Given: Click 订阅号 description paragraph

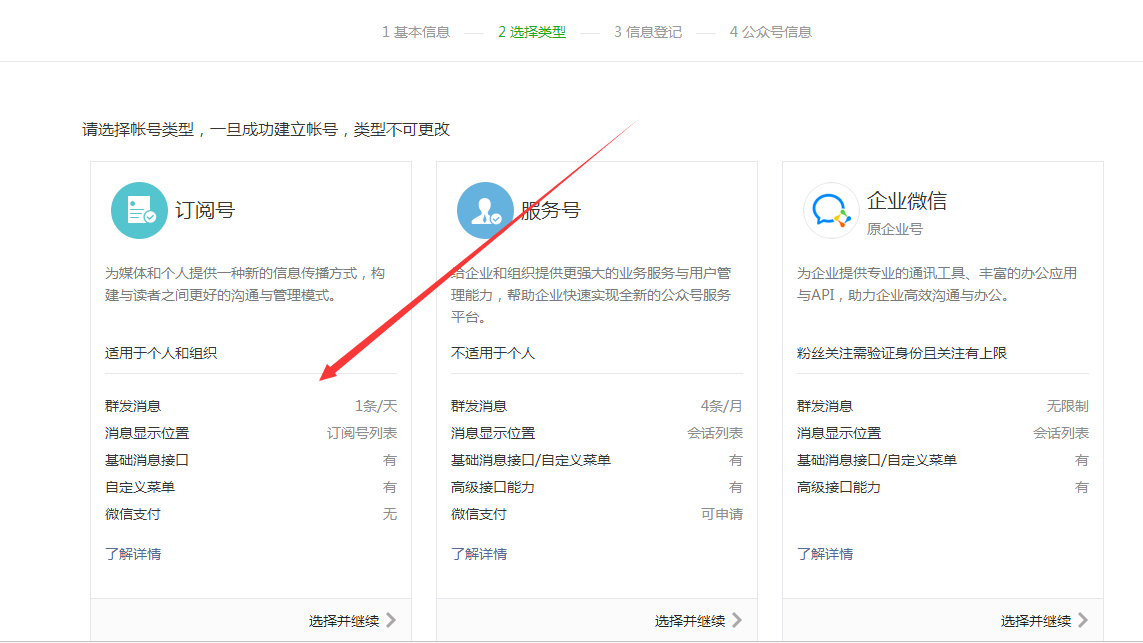Looking at the screenshot, I should (245, 284).
